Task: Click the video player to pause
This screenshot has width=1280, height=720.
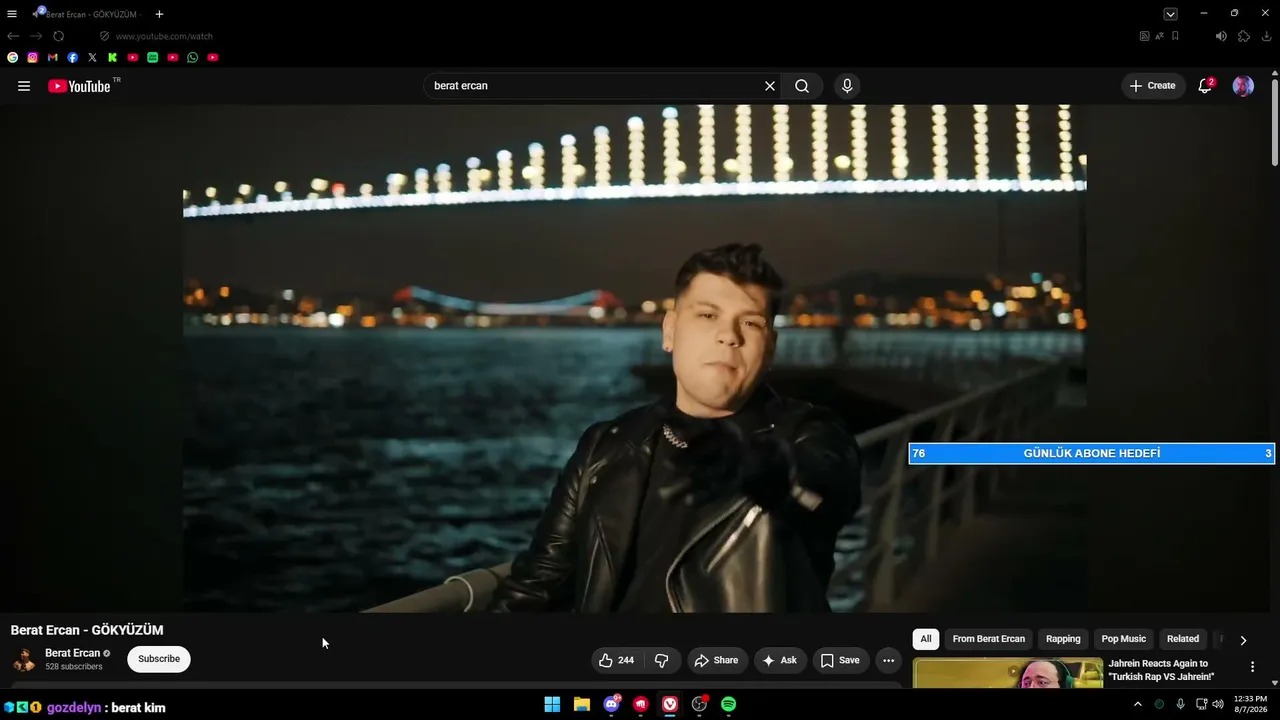Action: pyautogui.click(x=635, y=358)
